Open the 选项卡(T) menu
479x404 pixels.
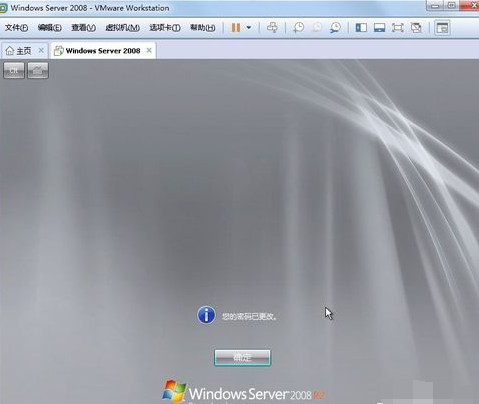click(165, 27)
